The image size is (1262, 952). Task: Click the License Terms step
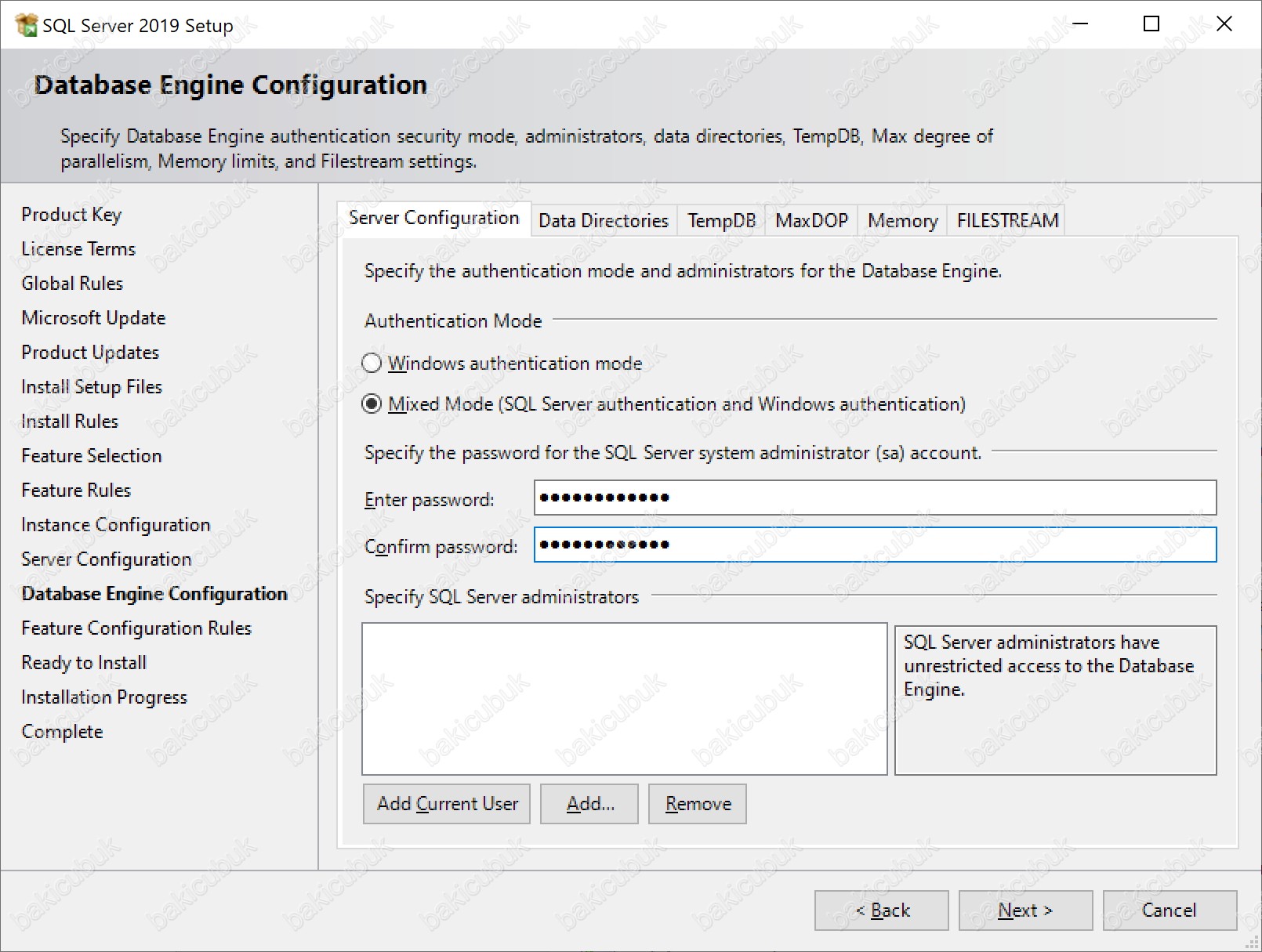point(78,249)
